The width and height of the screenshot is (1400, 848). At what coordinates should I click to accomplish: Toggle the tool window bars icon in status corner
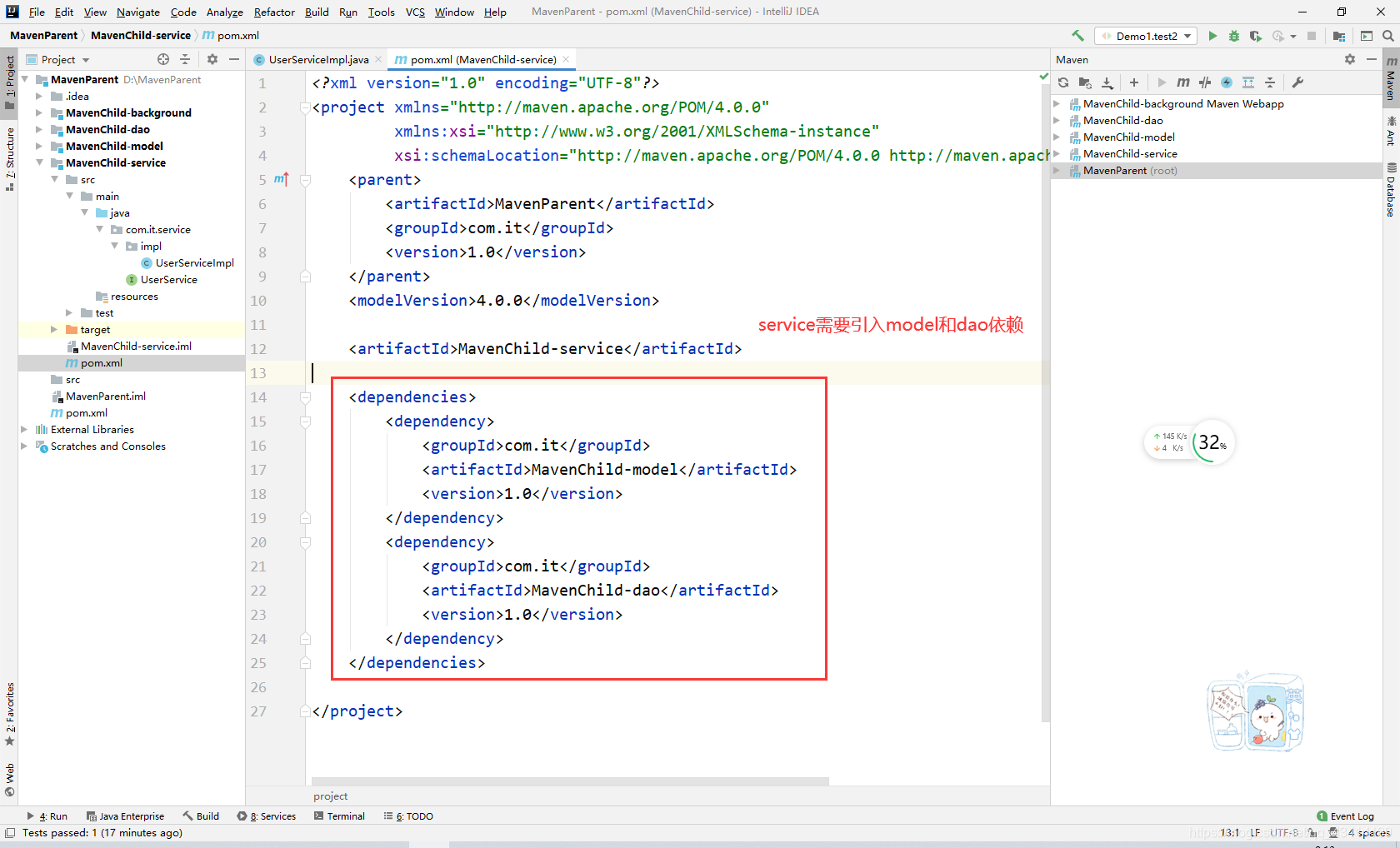(9, 833)
